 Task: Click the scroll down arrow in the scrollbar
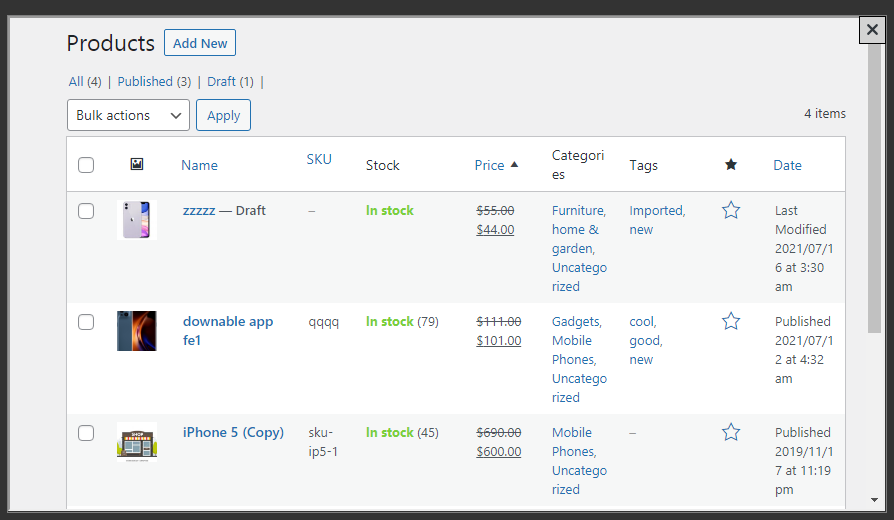click(x=874, y=499)
